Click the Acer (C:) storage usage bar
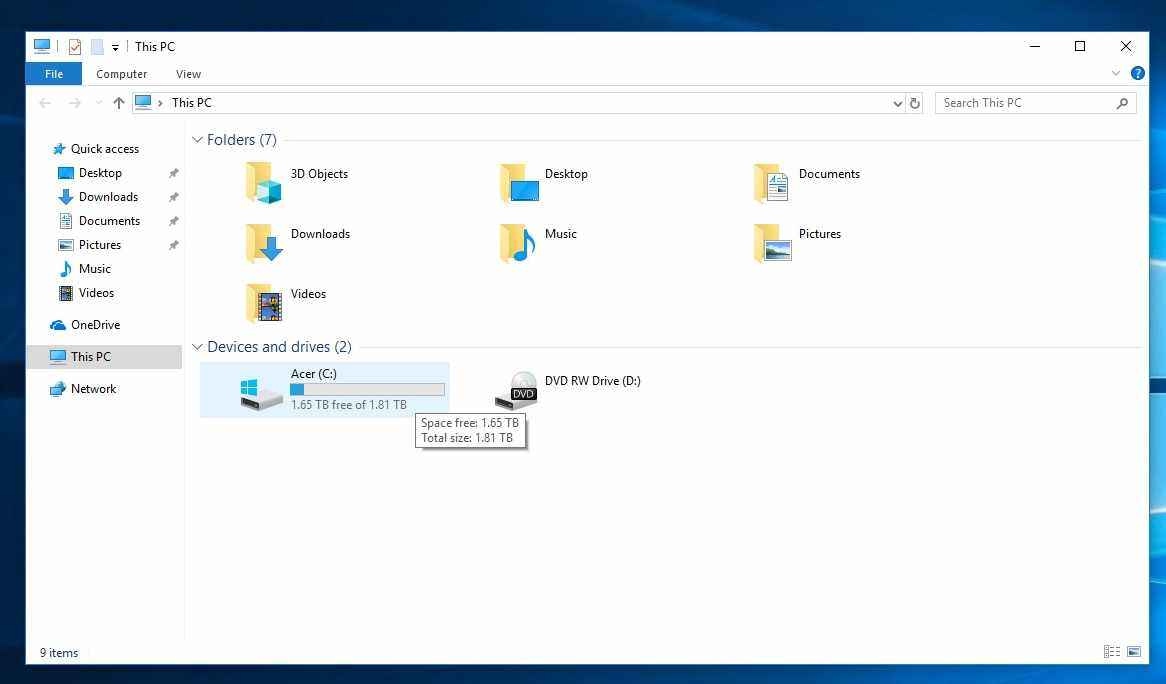This screenshot has width=1166, height=684. tap(367, 389)
